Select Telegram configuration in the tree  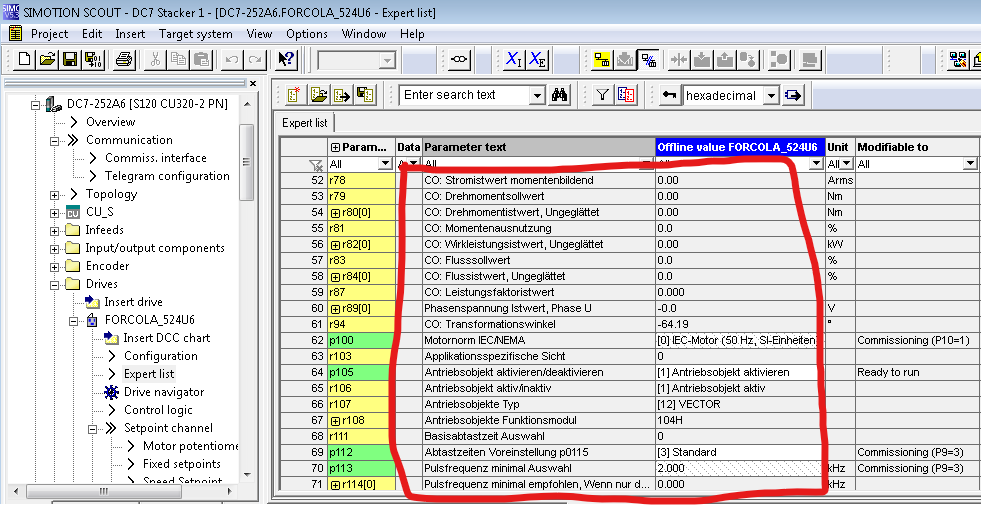pos(167,176)
